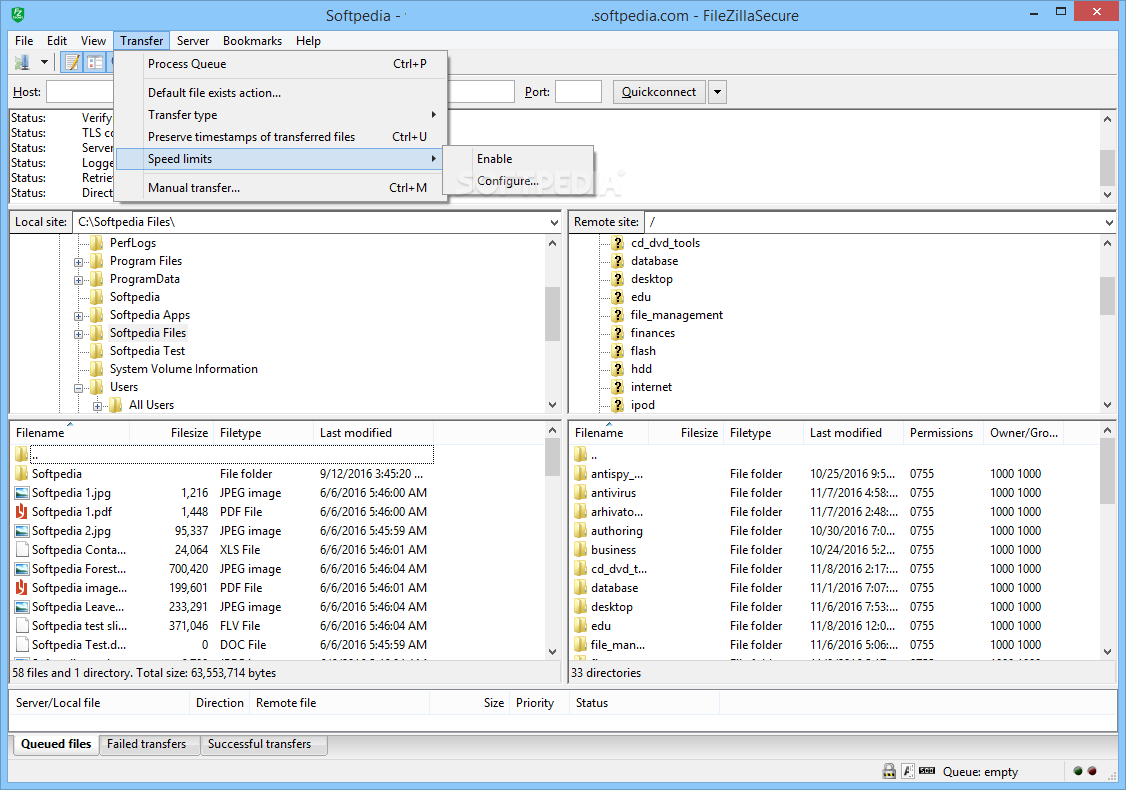This screenshot has width=1126, height=790.
Task: Toggle the local directory tree icon
Action: pyautogui.click(x=95, y=62)
